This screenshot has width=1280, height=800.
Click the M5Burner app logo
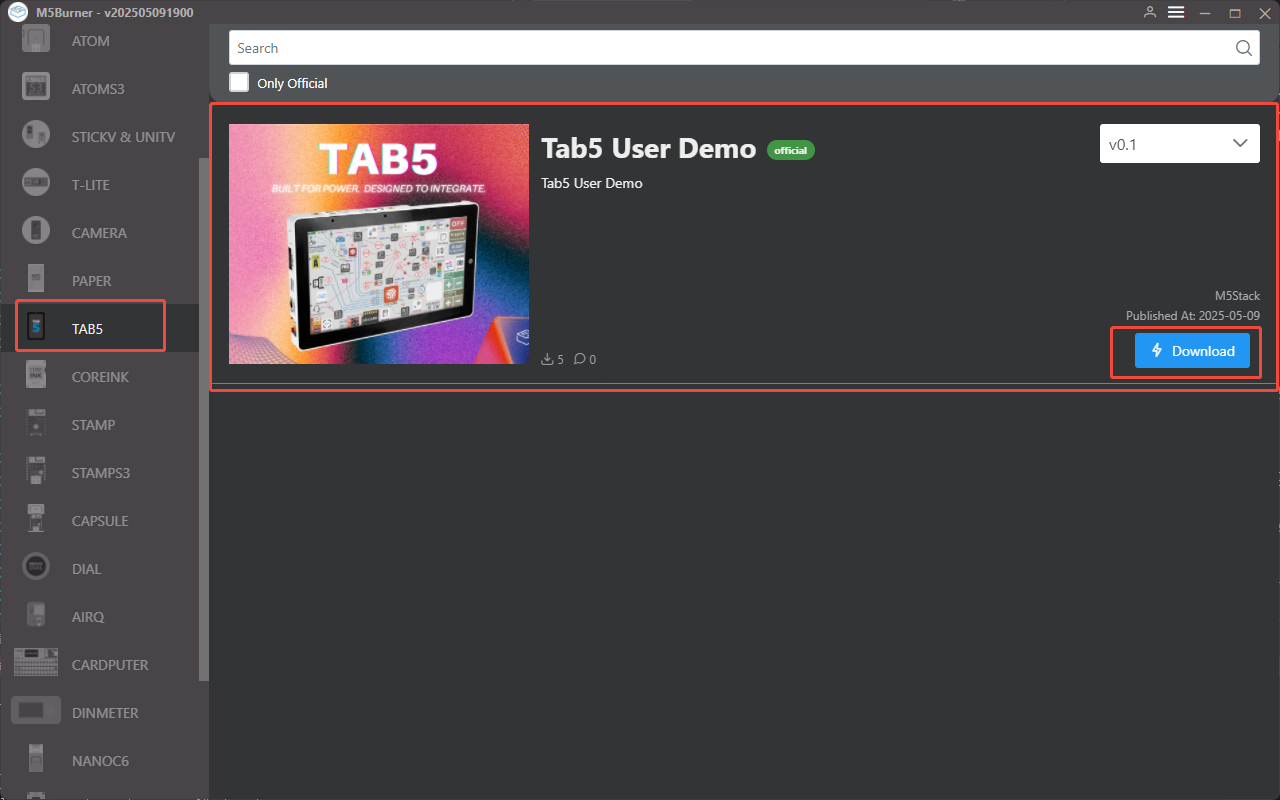pos(17,12)
